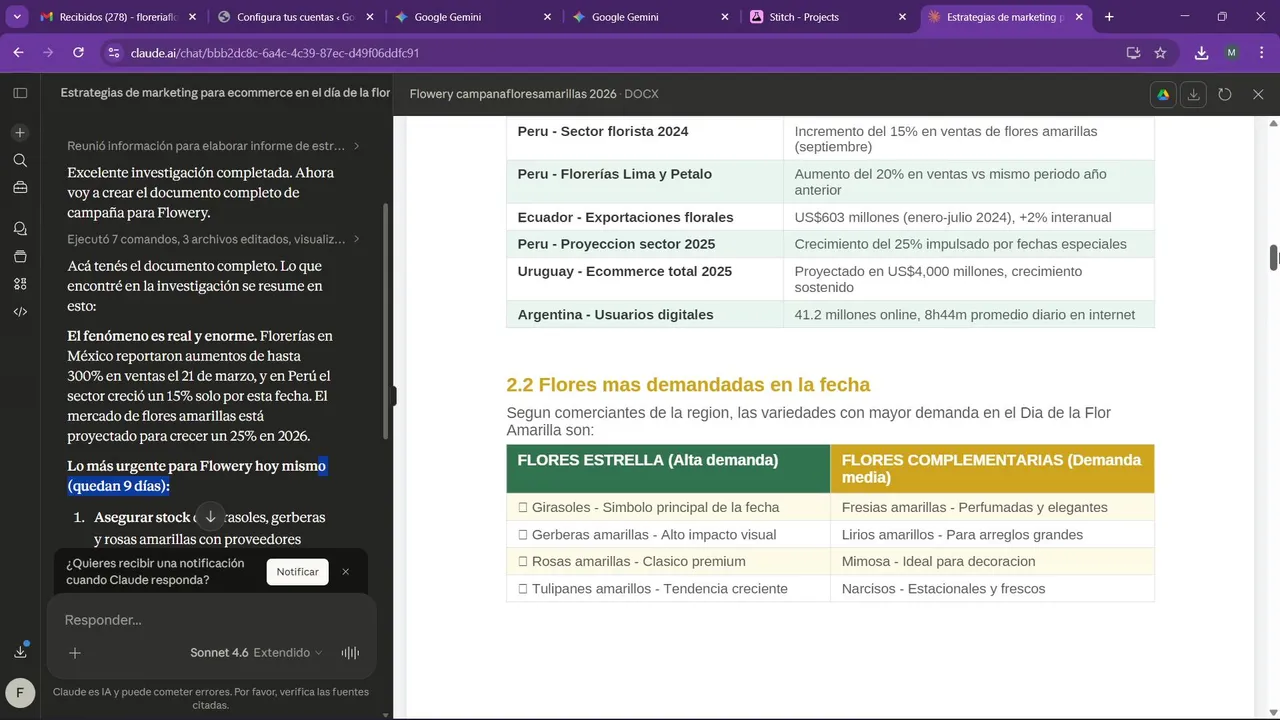Go back with the browser back arrow
This screenshot has width=1280, height=720.
tap(18, 53)
